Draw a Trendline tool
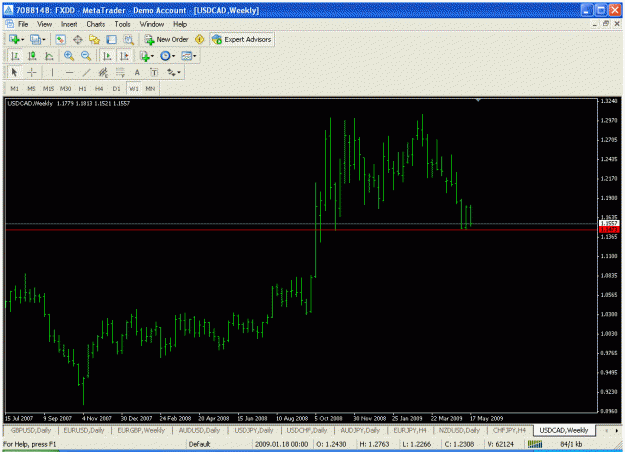 click(86, 73)
